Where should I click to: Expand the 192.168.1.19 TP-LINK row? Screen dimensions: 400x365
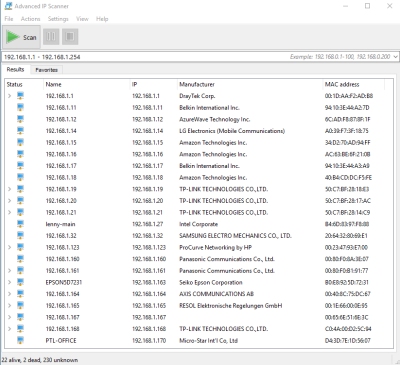coord(9,189)
